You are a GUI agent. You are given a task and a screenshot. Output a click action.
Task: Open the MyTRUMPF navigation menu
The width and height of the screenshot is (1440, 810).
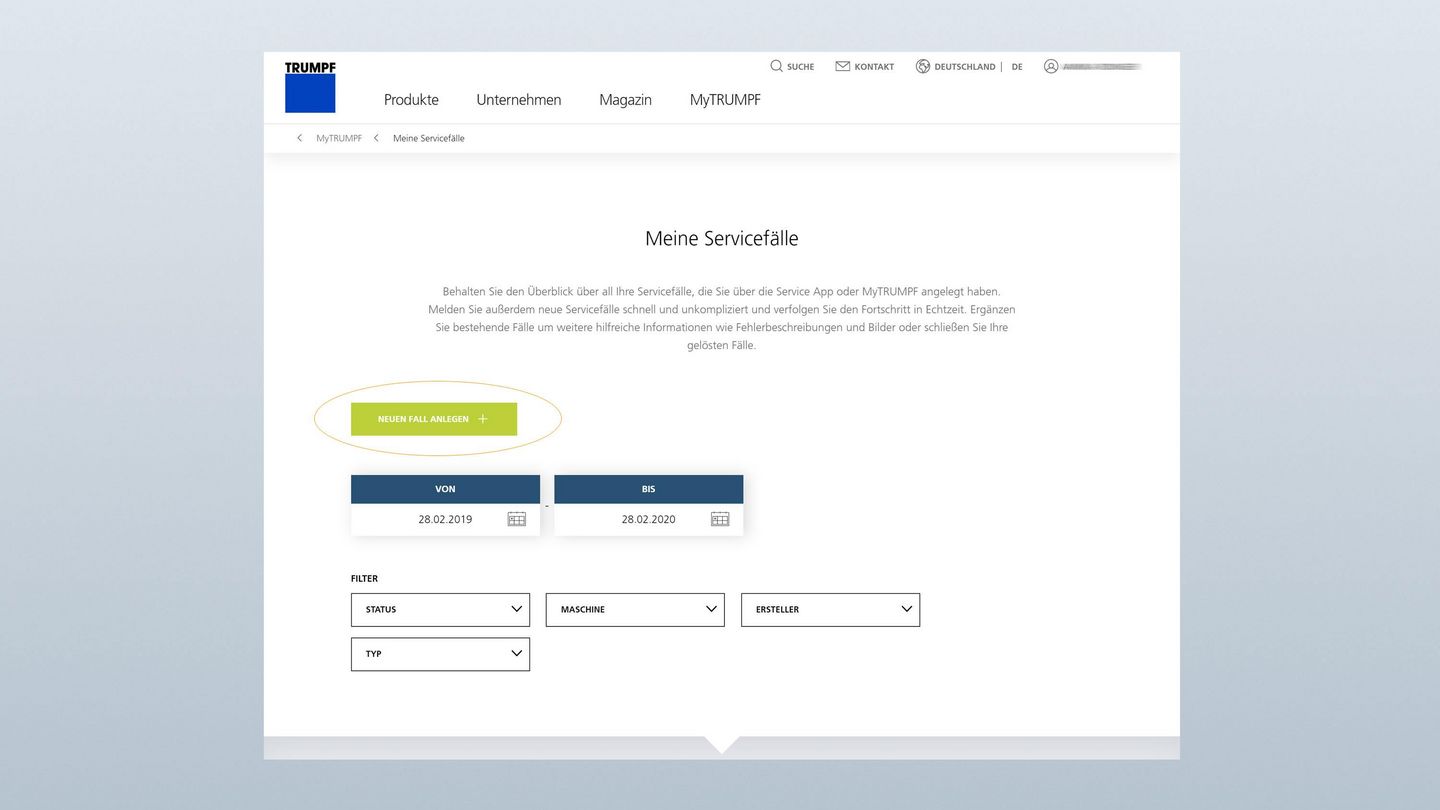(725, 100)
